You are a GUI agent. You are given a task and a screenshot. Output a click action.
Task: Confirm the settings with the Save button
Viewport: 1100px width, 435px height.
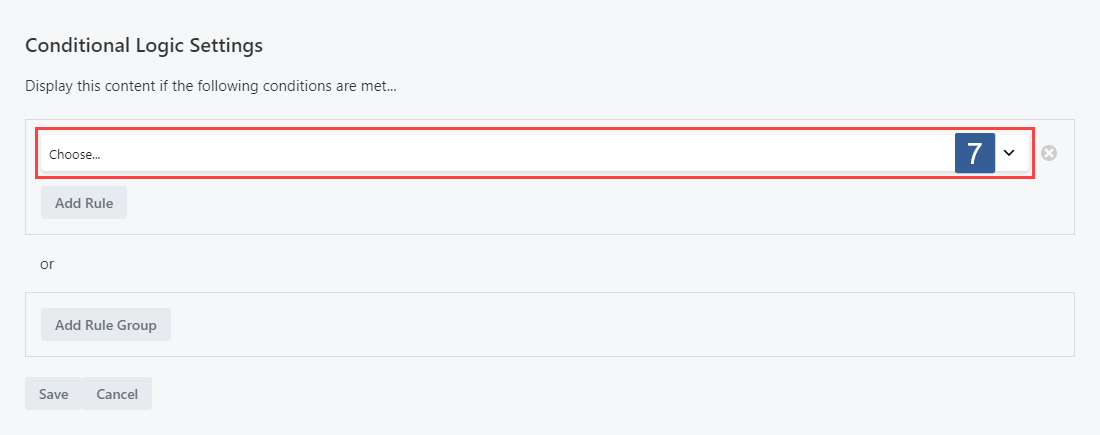[x=53, y=394]
